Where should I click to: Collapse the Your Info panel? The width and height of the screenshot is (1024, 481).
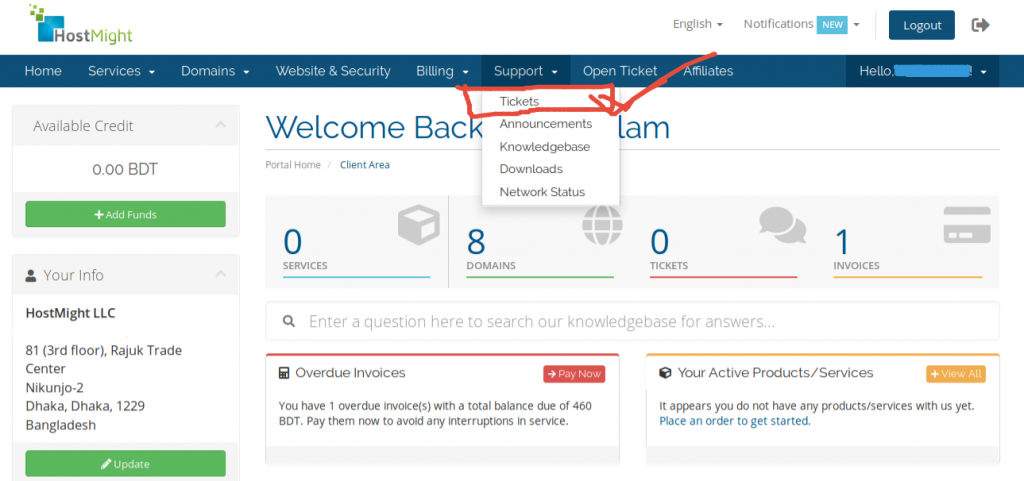click(x=221, y=275)
